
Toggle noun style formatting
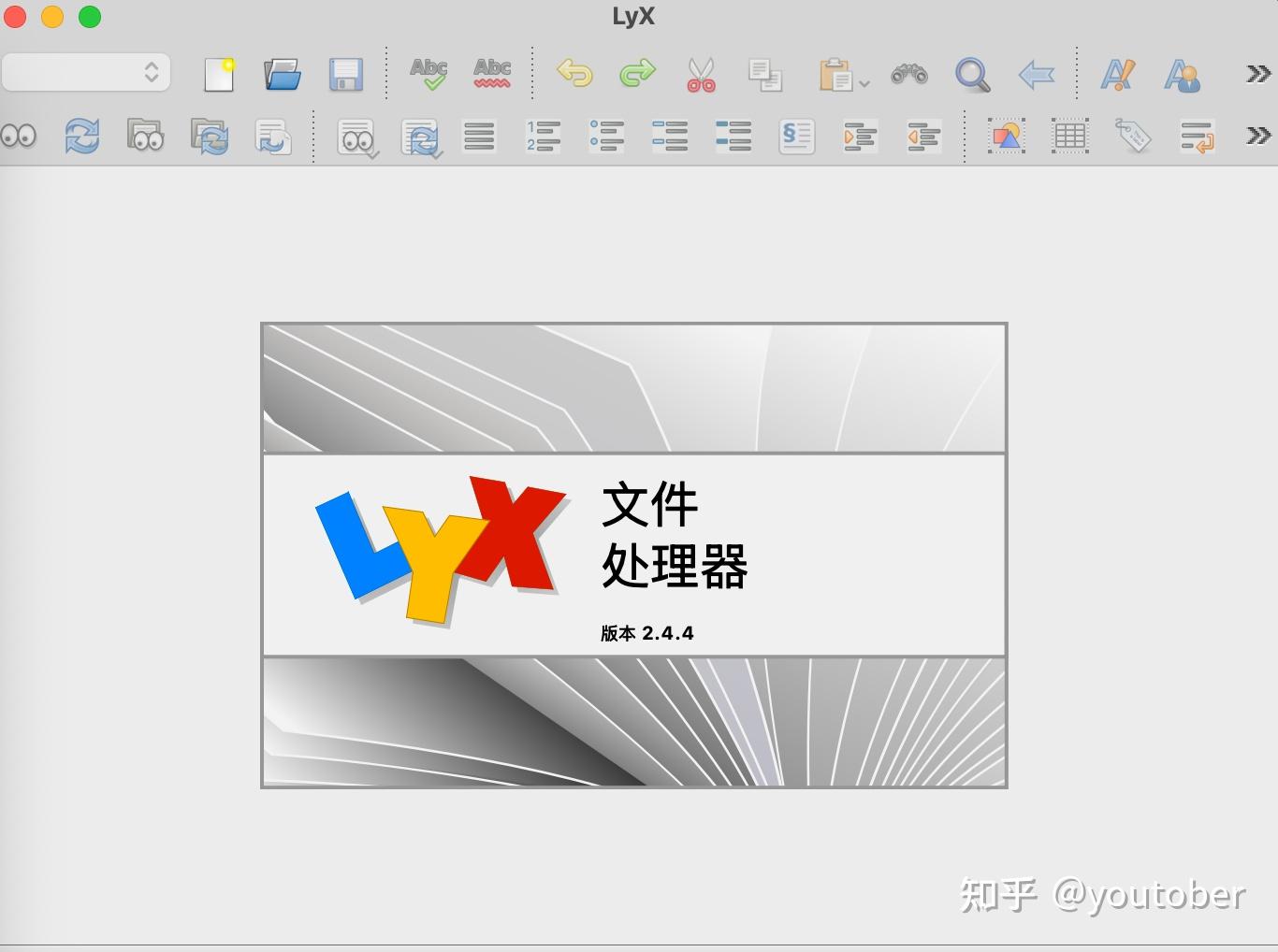coord(1184,73)
